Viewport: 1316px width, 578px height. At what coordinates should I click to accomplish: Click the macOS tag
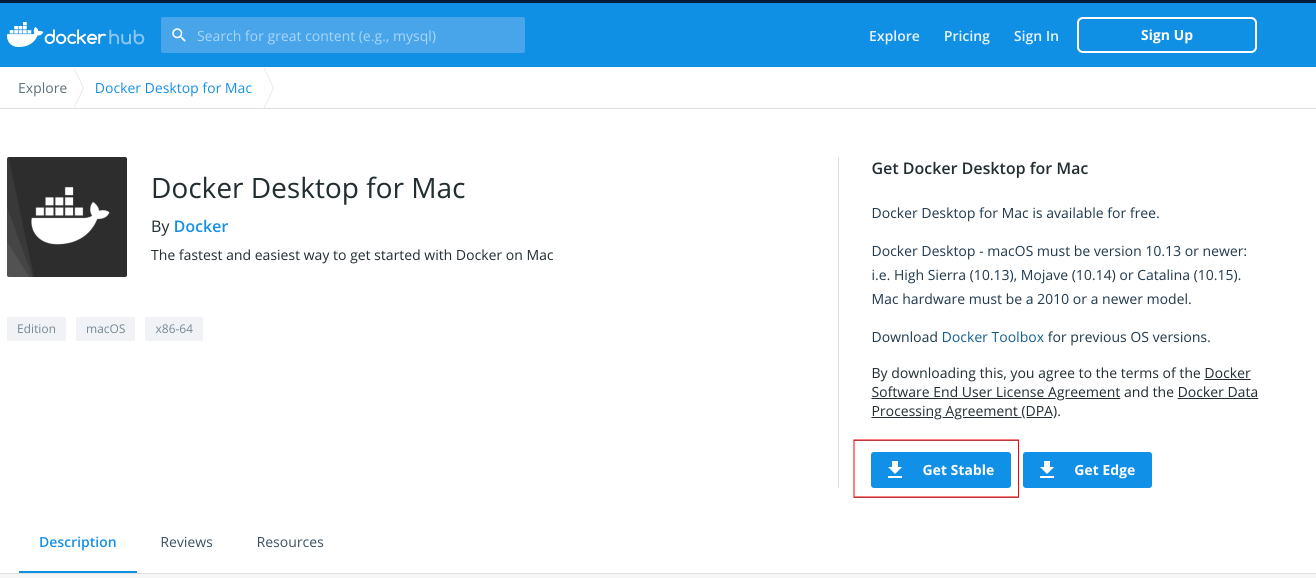pos(105,329)
